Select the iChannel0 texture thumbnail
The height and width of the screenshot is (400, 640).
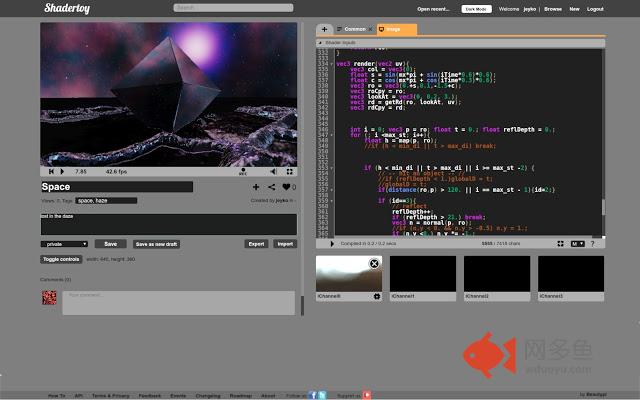pyautogui.click(x=349, y=274)
